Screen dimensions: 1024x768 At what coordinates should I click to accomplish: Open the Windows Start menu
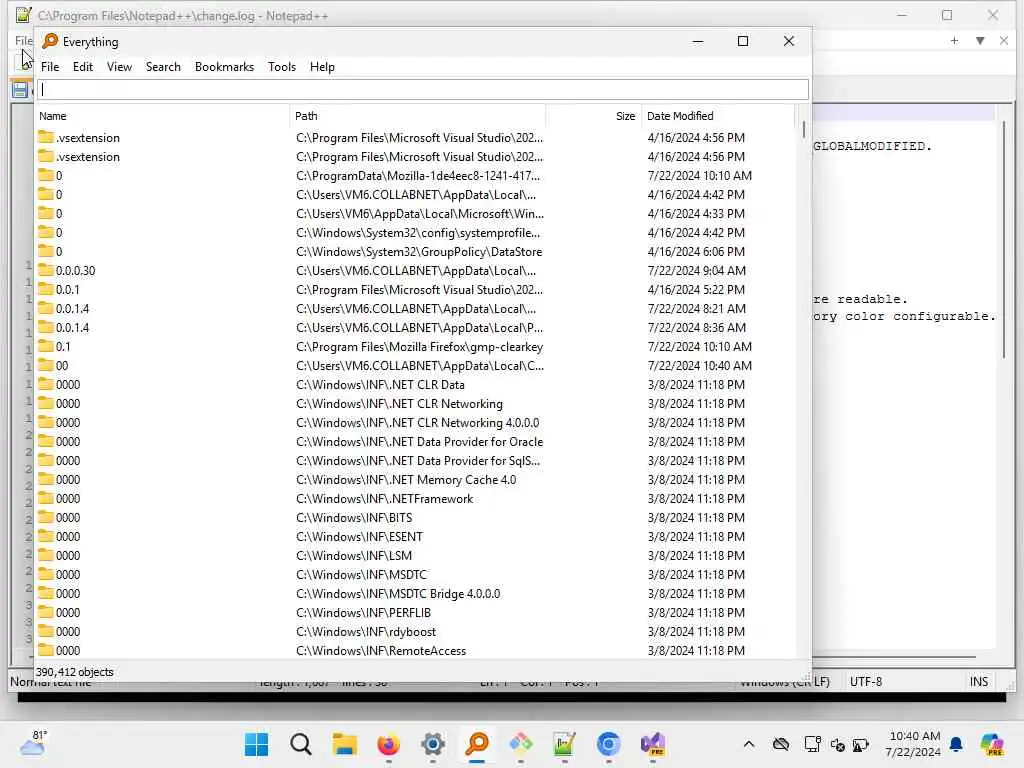257,744
